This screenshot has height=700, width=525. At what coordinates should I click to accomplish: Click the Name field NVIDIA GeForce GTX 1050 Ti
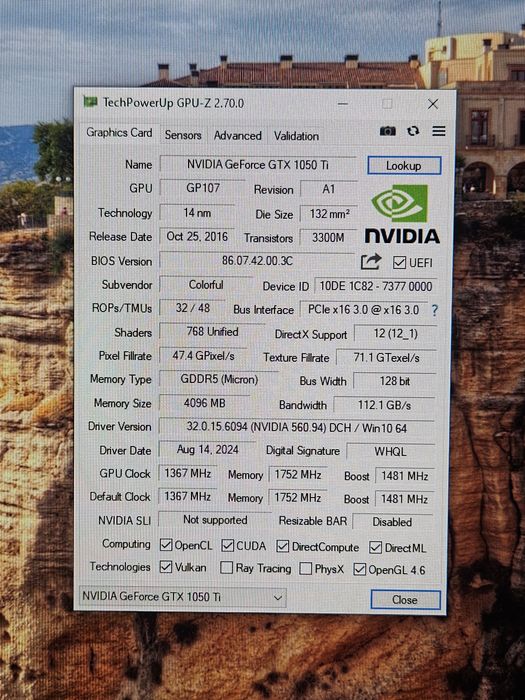click(258, 165)
